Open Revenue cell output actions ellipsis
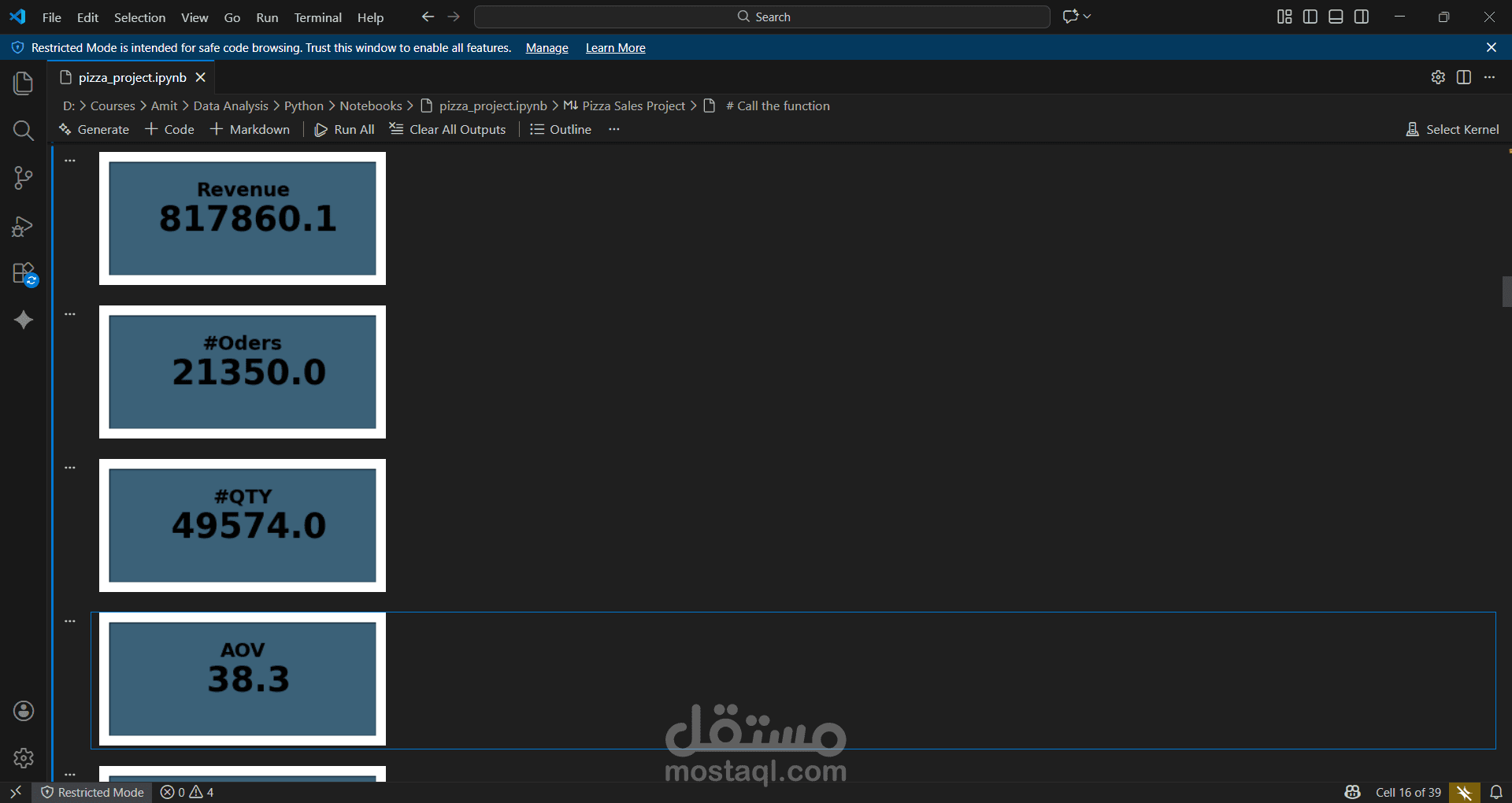 70,161
